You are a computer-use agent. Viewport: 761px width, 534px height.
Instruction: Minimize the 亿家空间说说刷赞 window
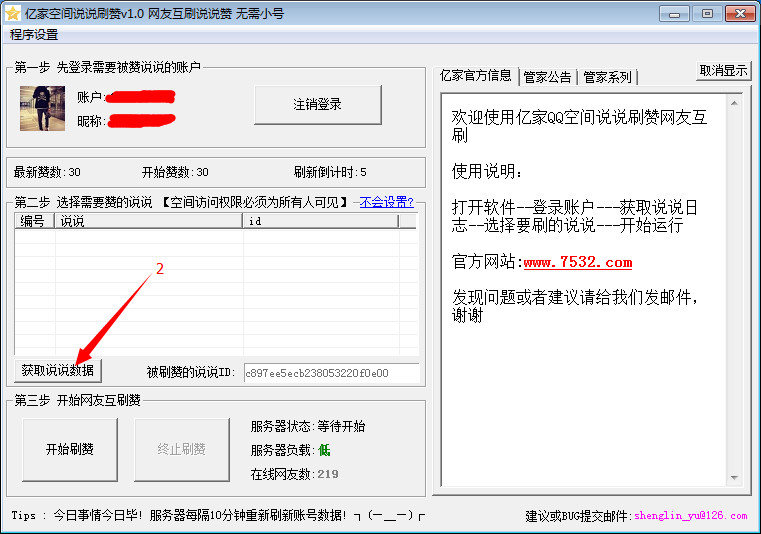[674, 14]
